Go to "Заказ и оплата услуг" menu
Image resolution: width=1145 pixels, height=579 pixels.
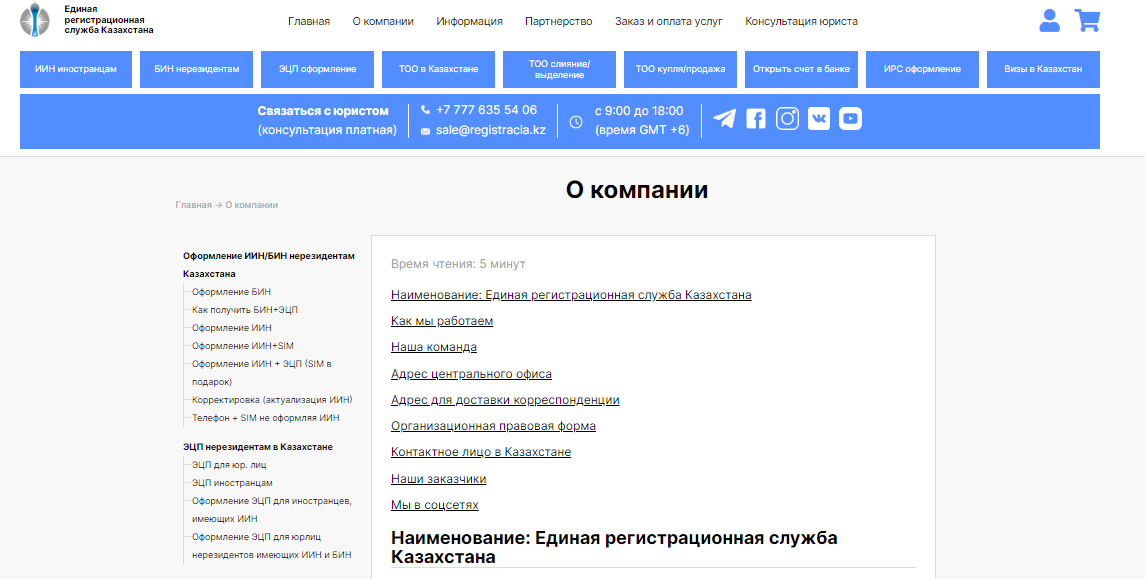(x=668, y=21)
